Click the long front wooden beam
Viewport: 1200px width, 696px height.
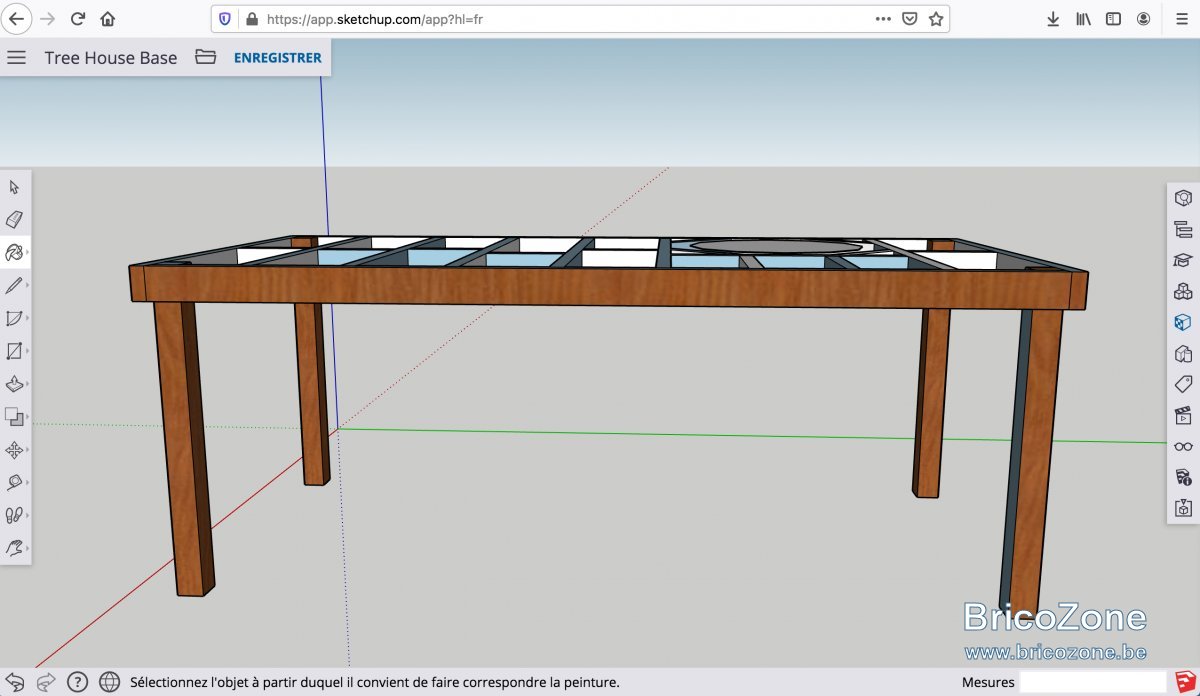coord(609,288)
